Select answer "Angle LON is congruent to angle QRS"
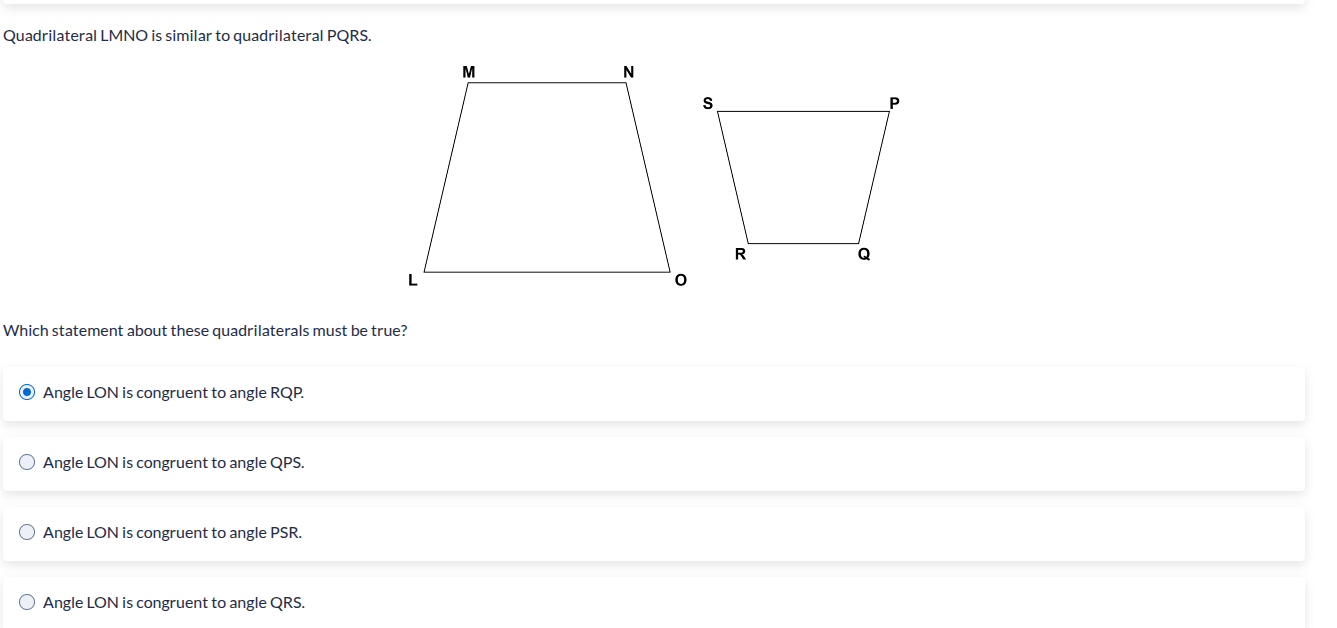Viewport: 1337px width, 628px height. 173,602
